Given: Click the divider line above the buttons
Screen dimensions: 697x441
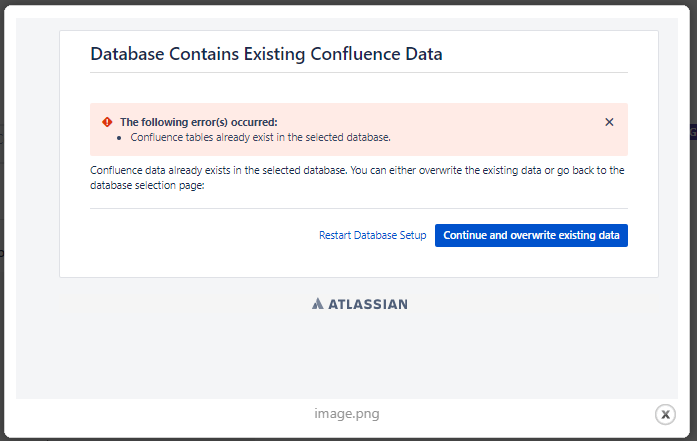Looking at the screenshot, I should [358, 209].
